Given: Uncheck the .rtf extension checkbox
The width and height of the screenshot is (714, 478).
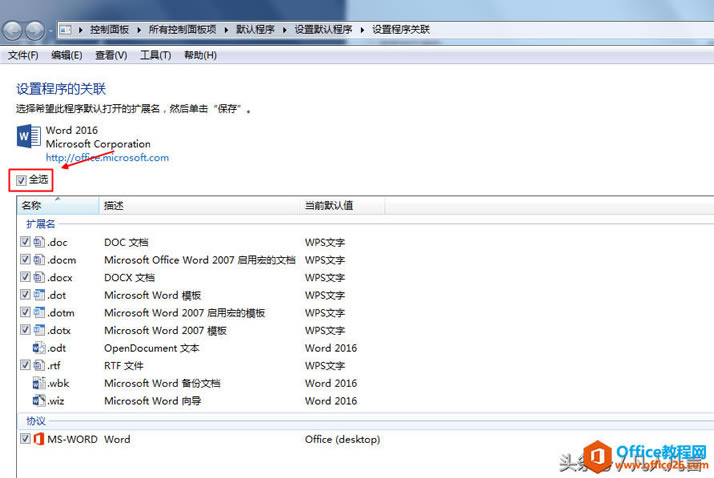Looking at the screenshot, I should point(25,366).
